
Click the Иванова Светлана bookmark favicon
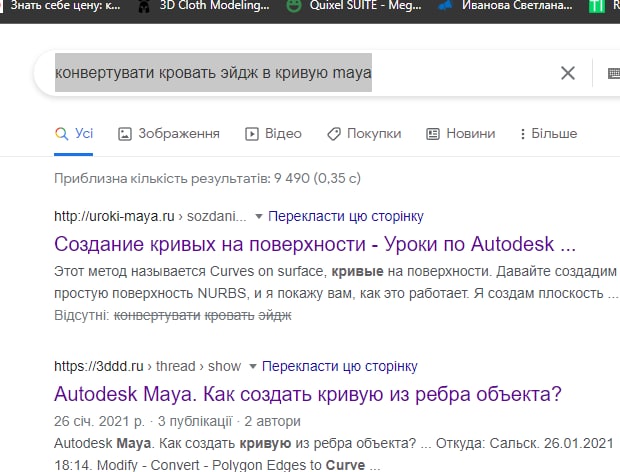point(445,6)
